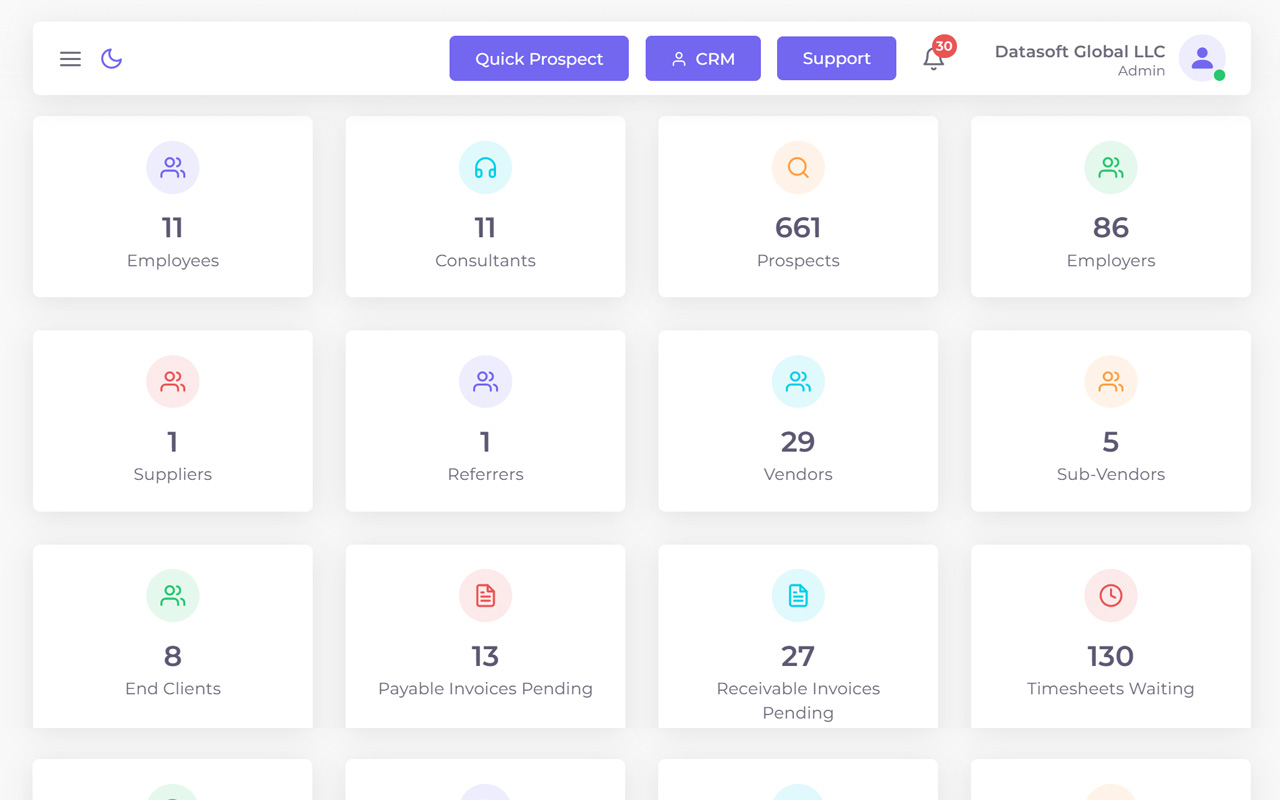Open the Timesheets Waiting label
Image resolution: width=1280 pixels, height=800 pixels.
[x=1111, y=689]
